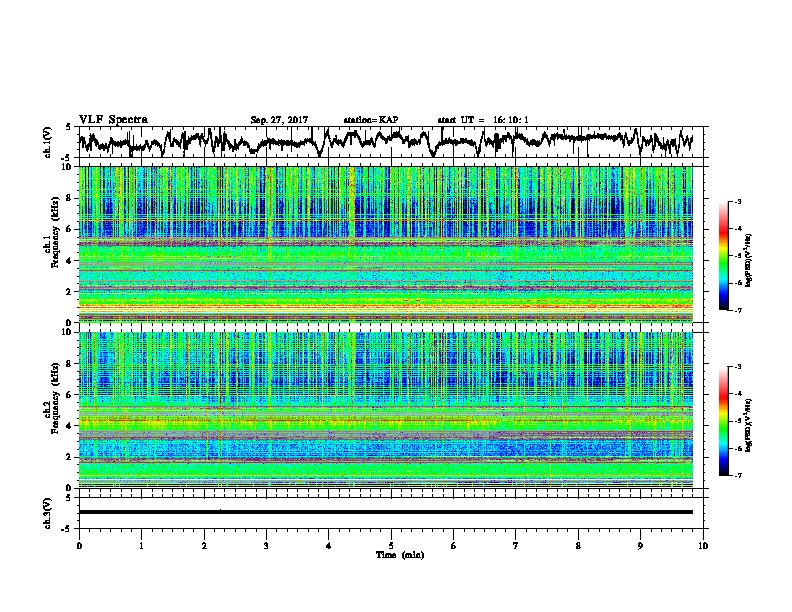Click time axis tick label "3"
This screenshot has height=612, width=792.
pos(266,546)
